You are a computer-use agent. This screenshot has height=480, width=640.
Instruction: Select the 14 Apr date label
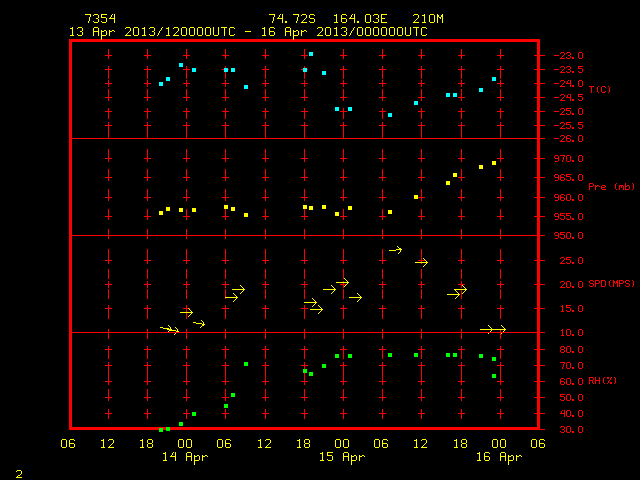point(185,457)
